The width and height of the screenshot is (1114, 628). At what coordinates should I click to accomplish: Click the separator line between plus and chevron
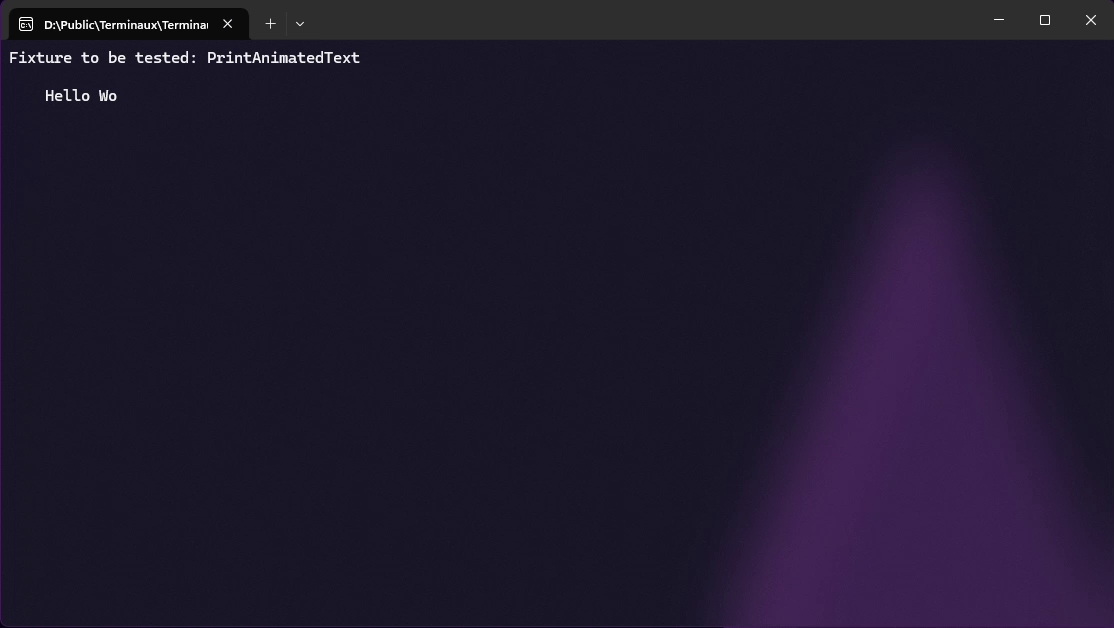[x=286, y=23]
